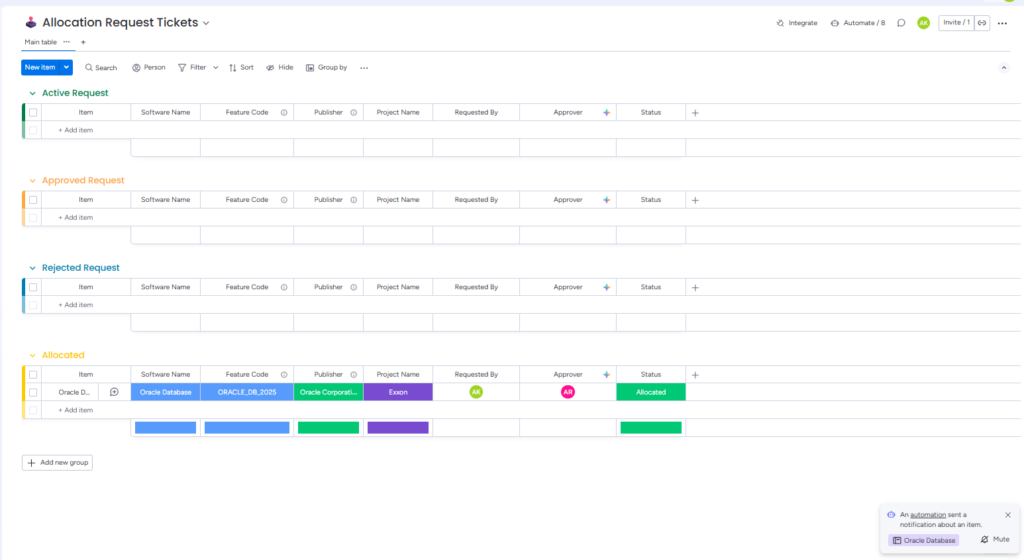Select all items in Active Request group
The height and width of the screenshot is (560, 1024).
(33, 113)
